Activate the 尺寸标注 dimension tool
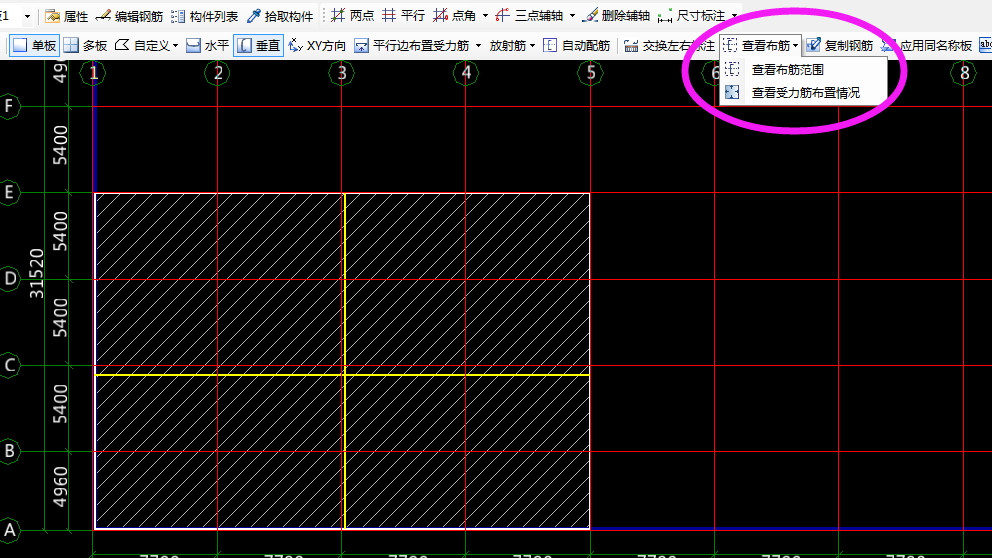The width and height of the screenshot is (992, 558). coord(691,16)
